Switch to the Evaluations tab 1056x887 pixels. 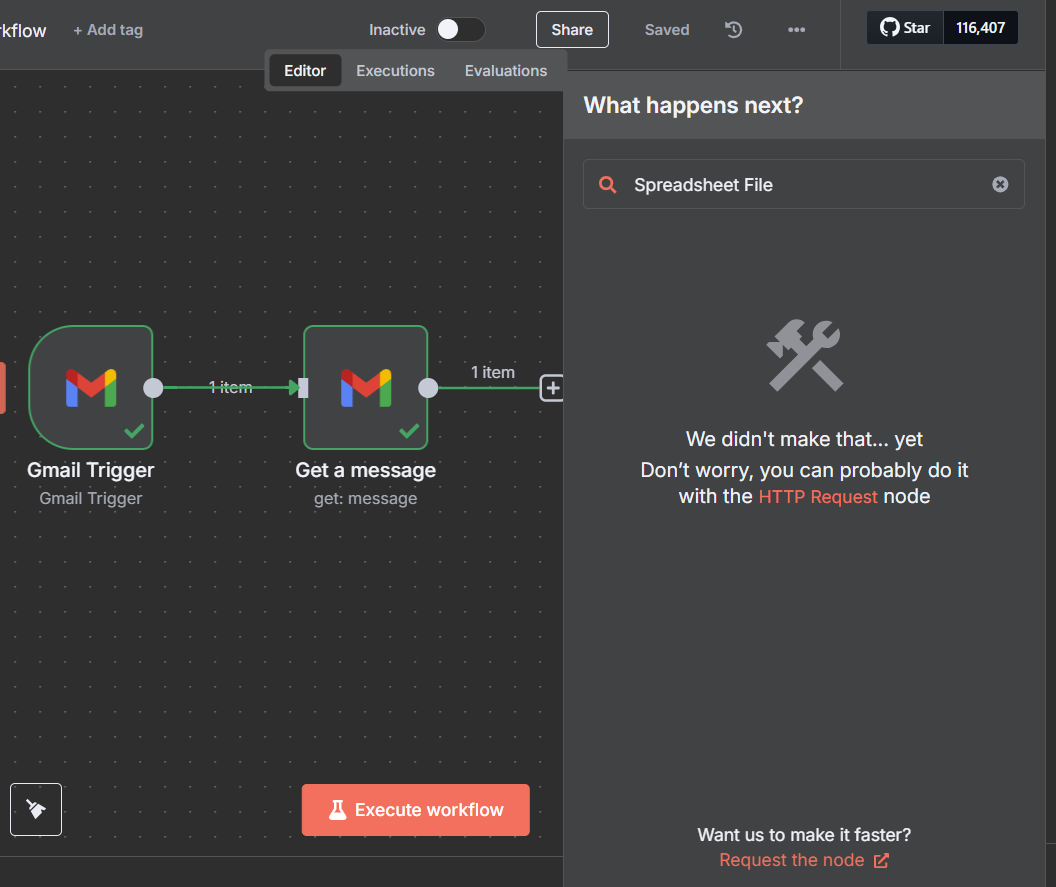coord(506,71)
